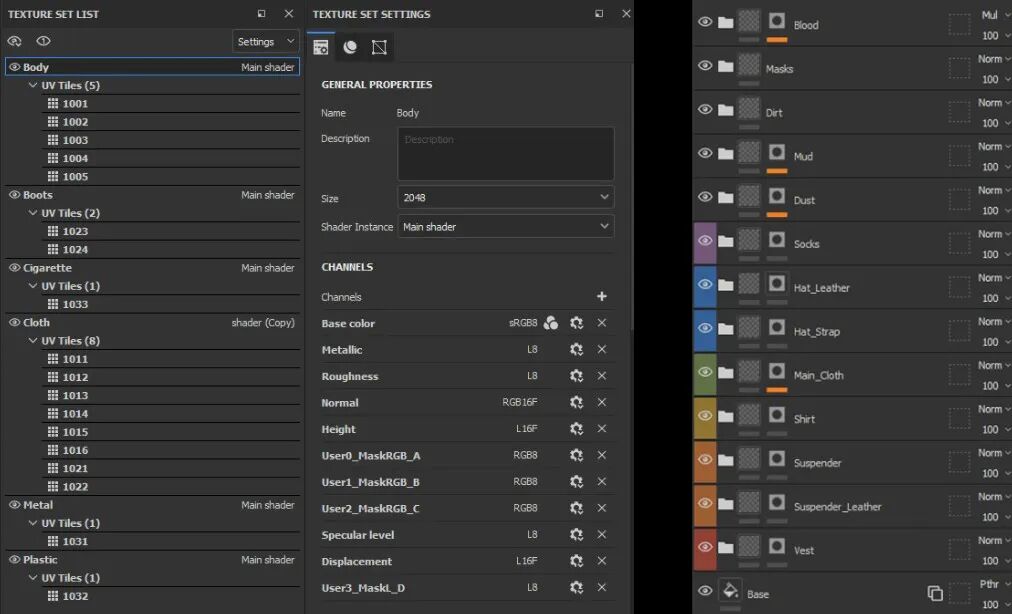
Task: Open settings gear for Roughness channel
Action: [576, 376]
